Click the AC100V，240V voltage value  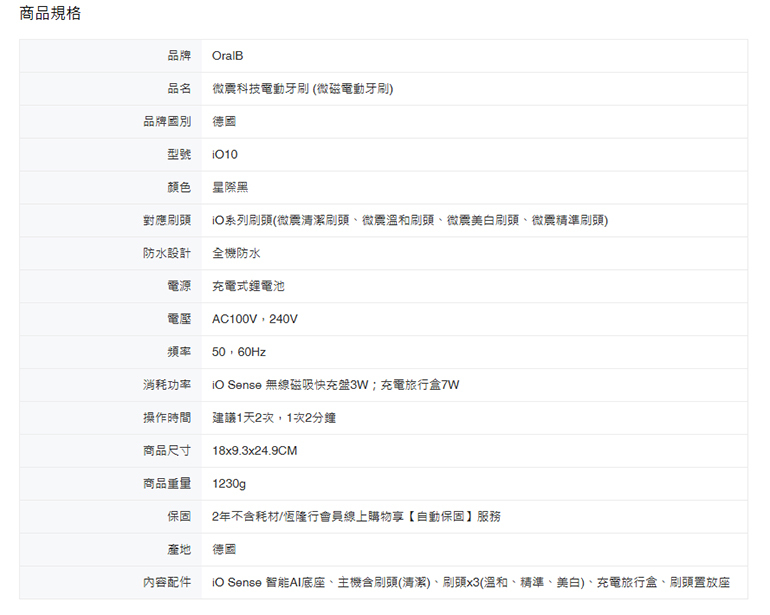(255, 319)
